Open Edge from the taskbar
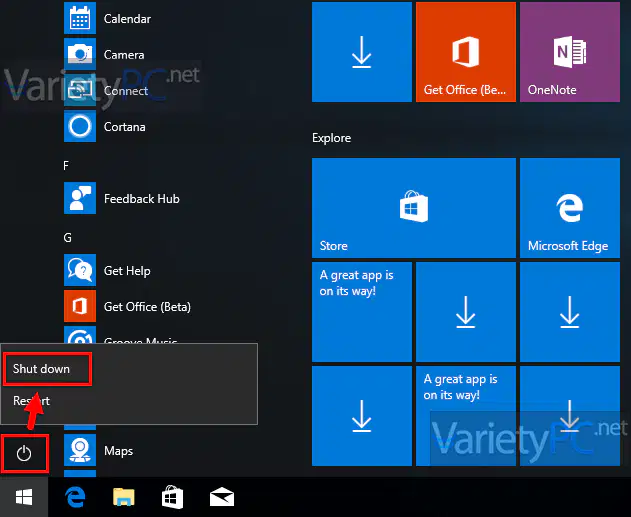 pos(75,498)
